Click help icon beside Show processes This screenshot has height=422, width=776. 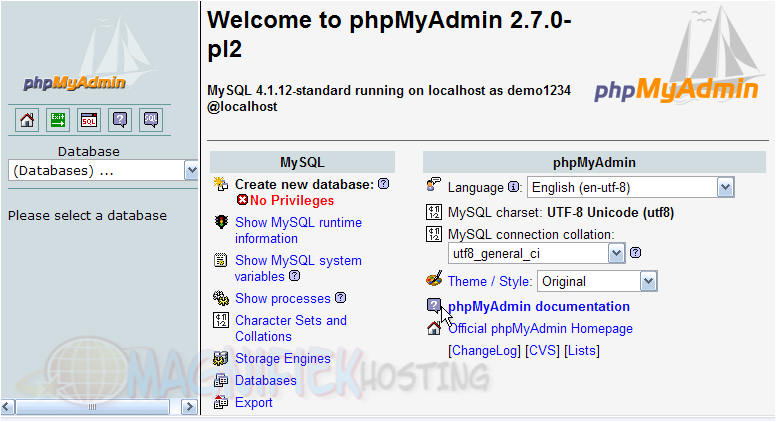[340, 298]
